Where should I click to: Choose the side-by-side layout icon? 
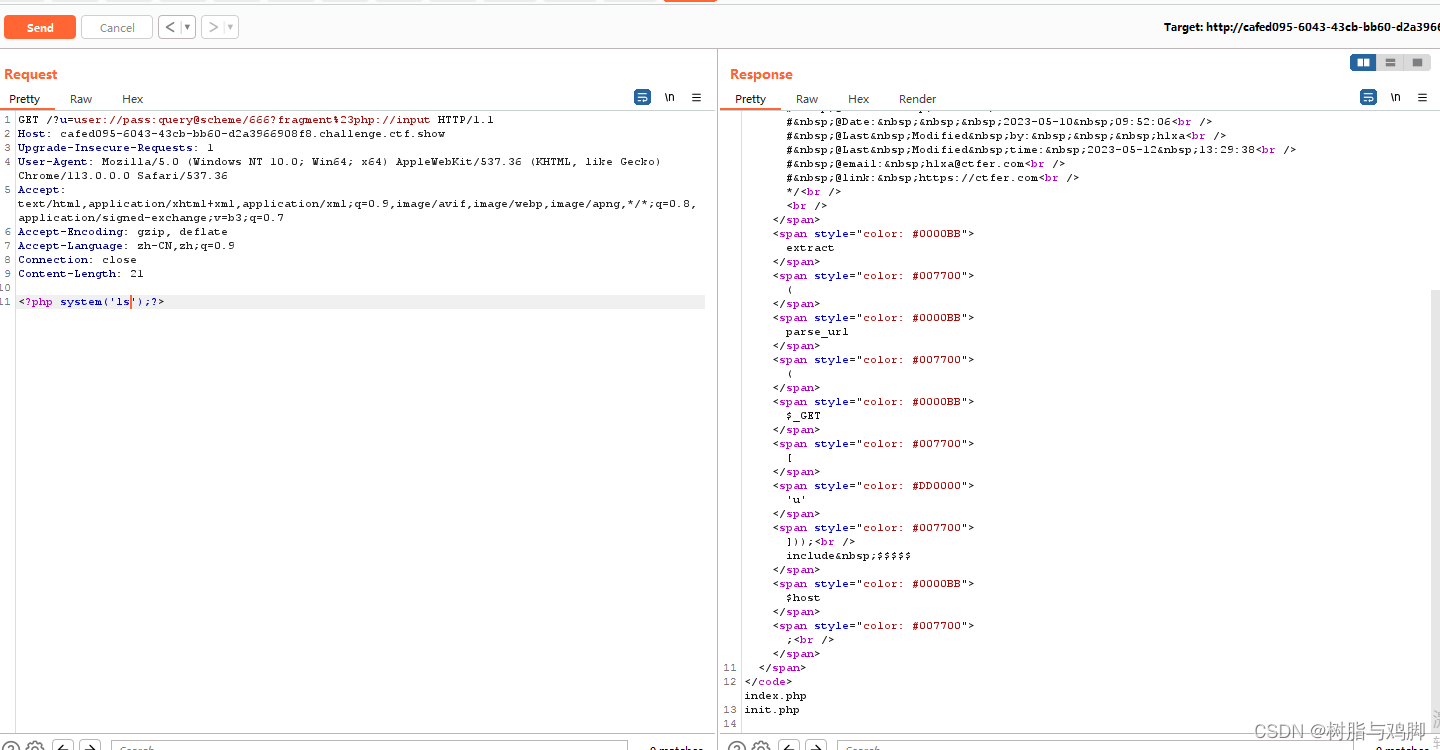tap(1363, 62)
